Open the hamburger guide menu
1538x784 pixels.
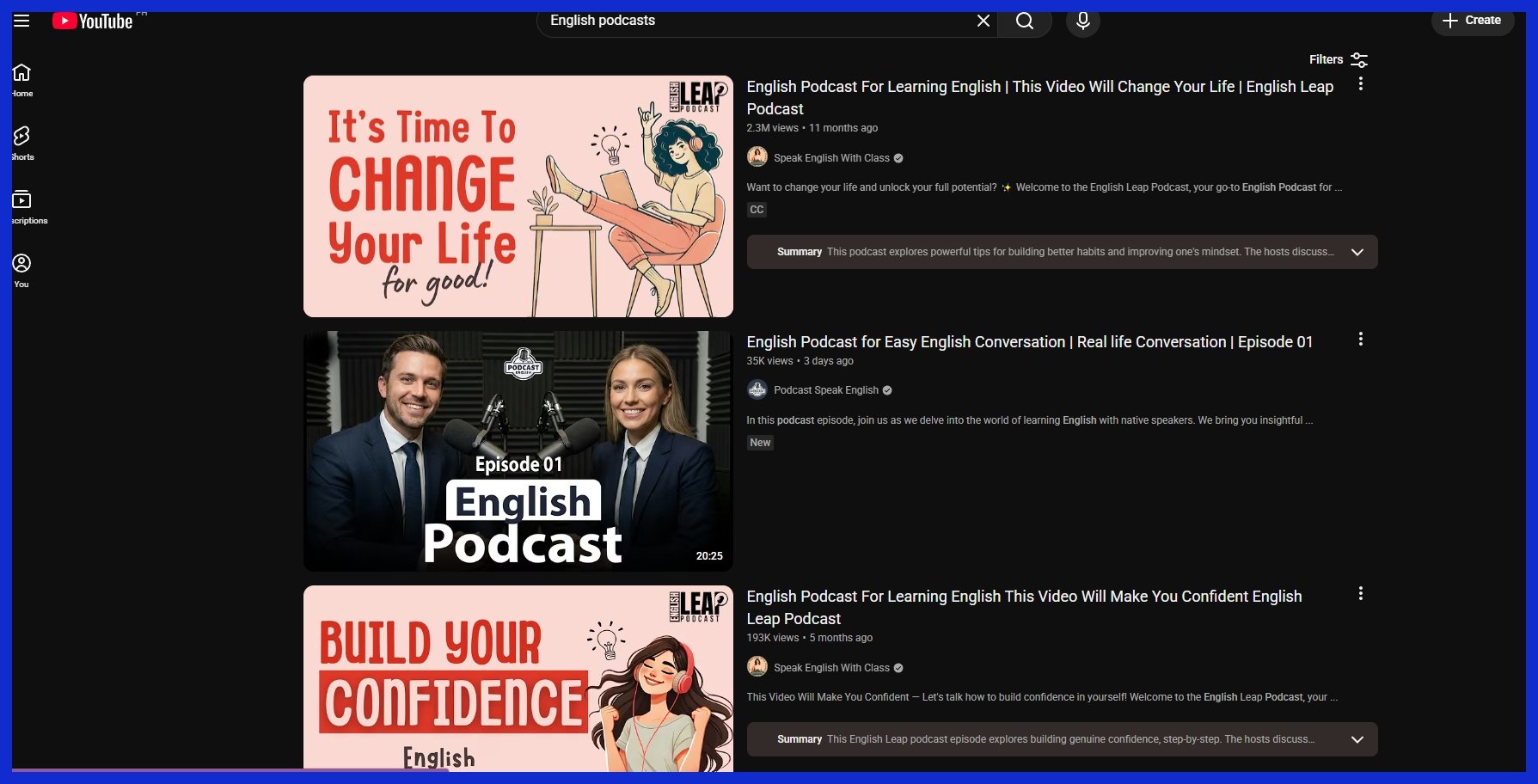point(21,21)
